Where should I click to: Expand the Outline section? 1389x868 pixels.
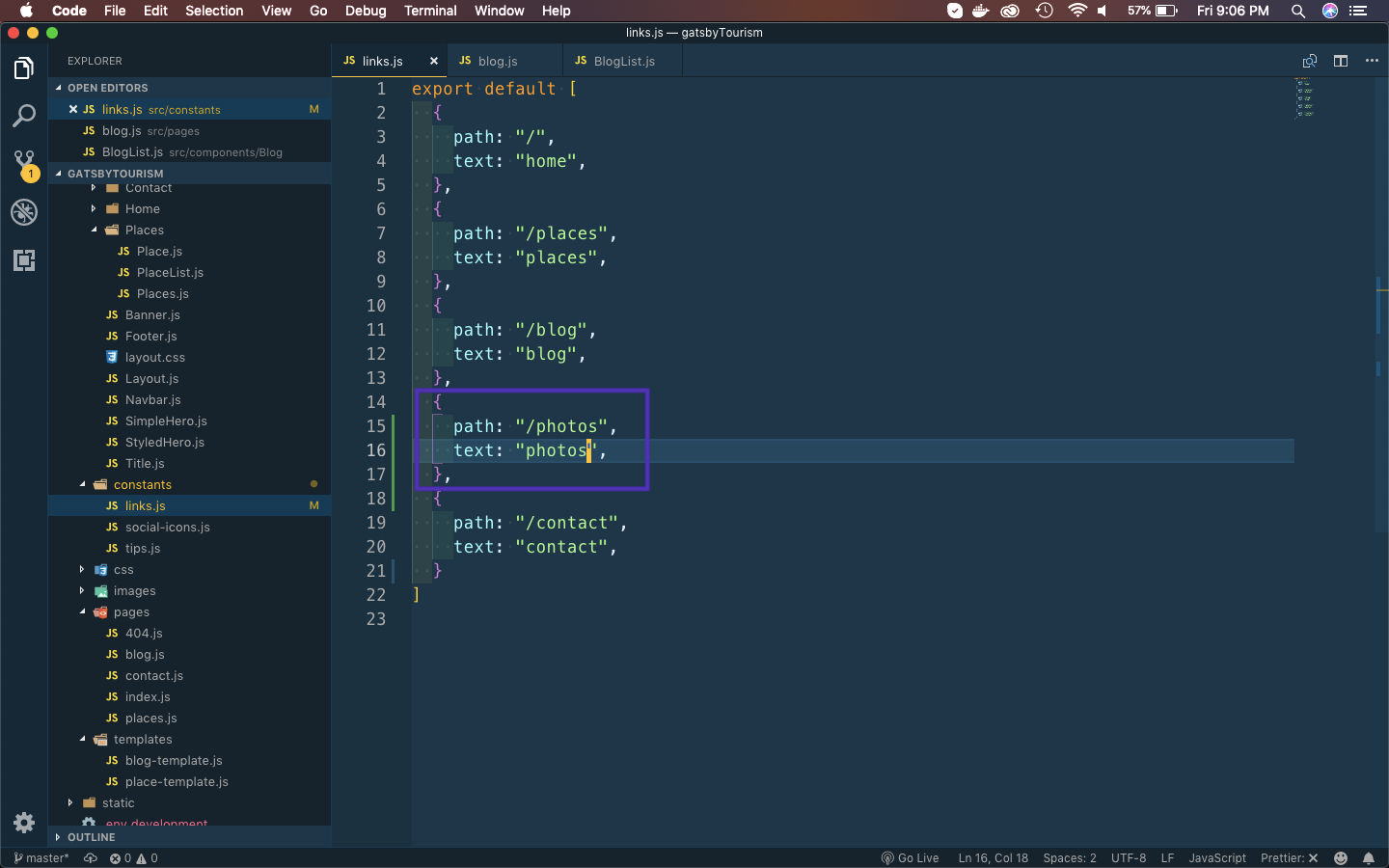point(189,837)
